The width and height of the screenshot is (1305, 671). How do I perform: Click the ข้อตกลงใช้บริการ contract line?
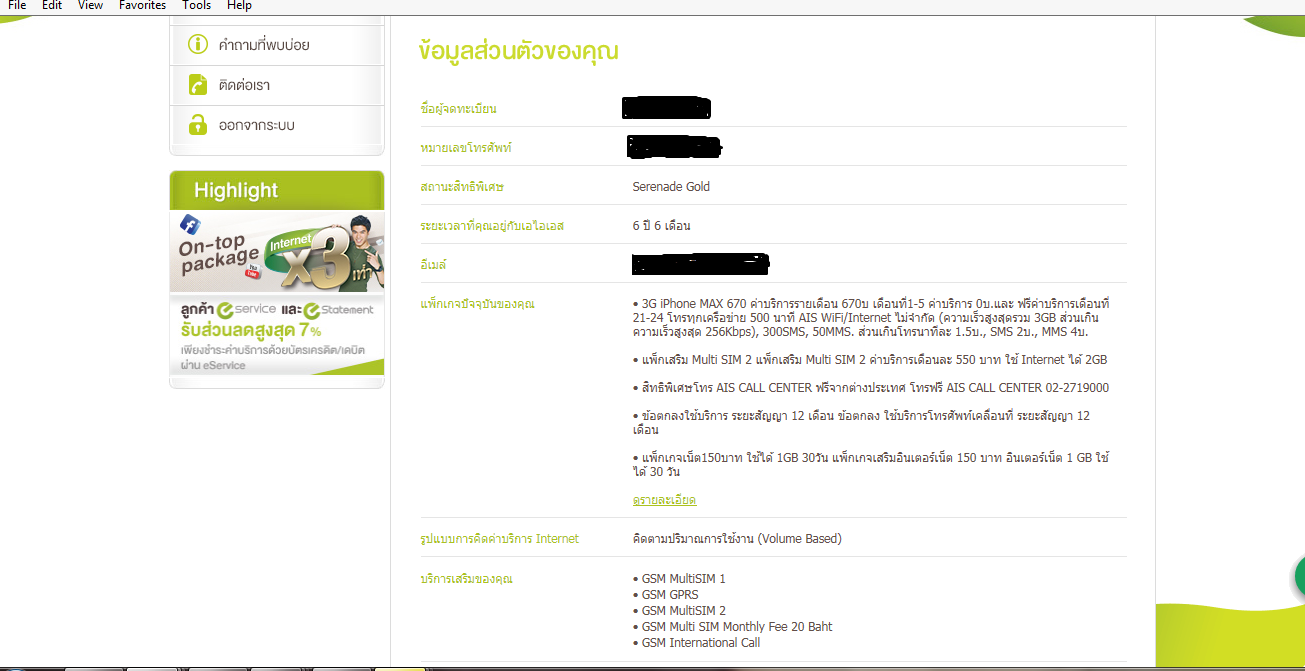coord(862,422)
